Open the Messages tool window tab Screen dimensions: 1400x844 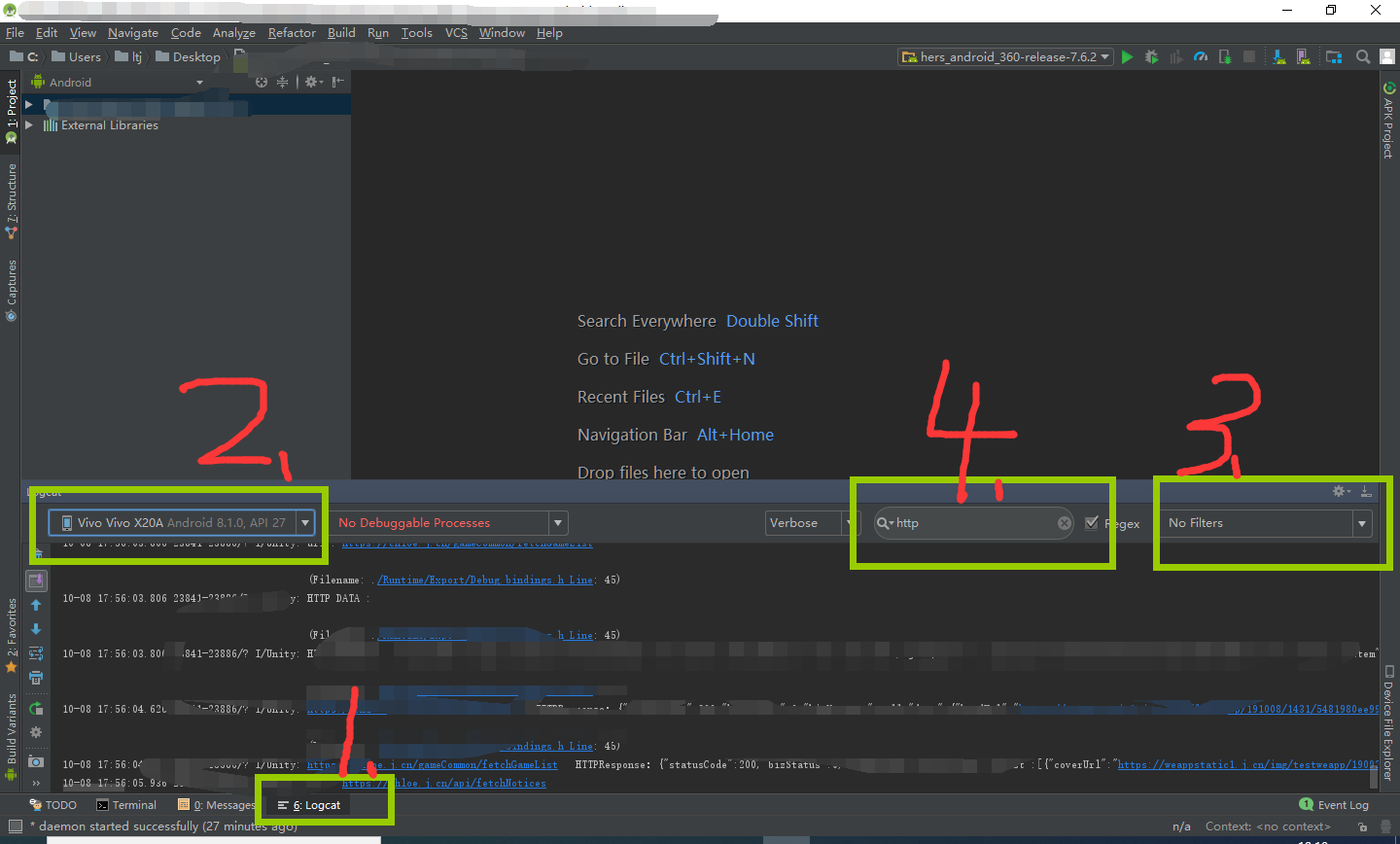(x=216, y=805)
